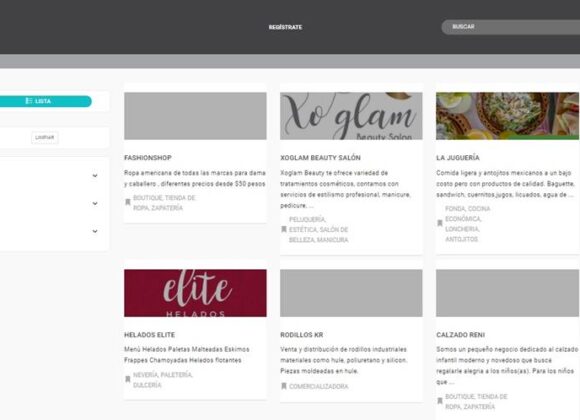
Task: Open the Fashionshop listing title
Action: pyautogui.click(x=148, y=158)
